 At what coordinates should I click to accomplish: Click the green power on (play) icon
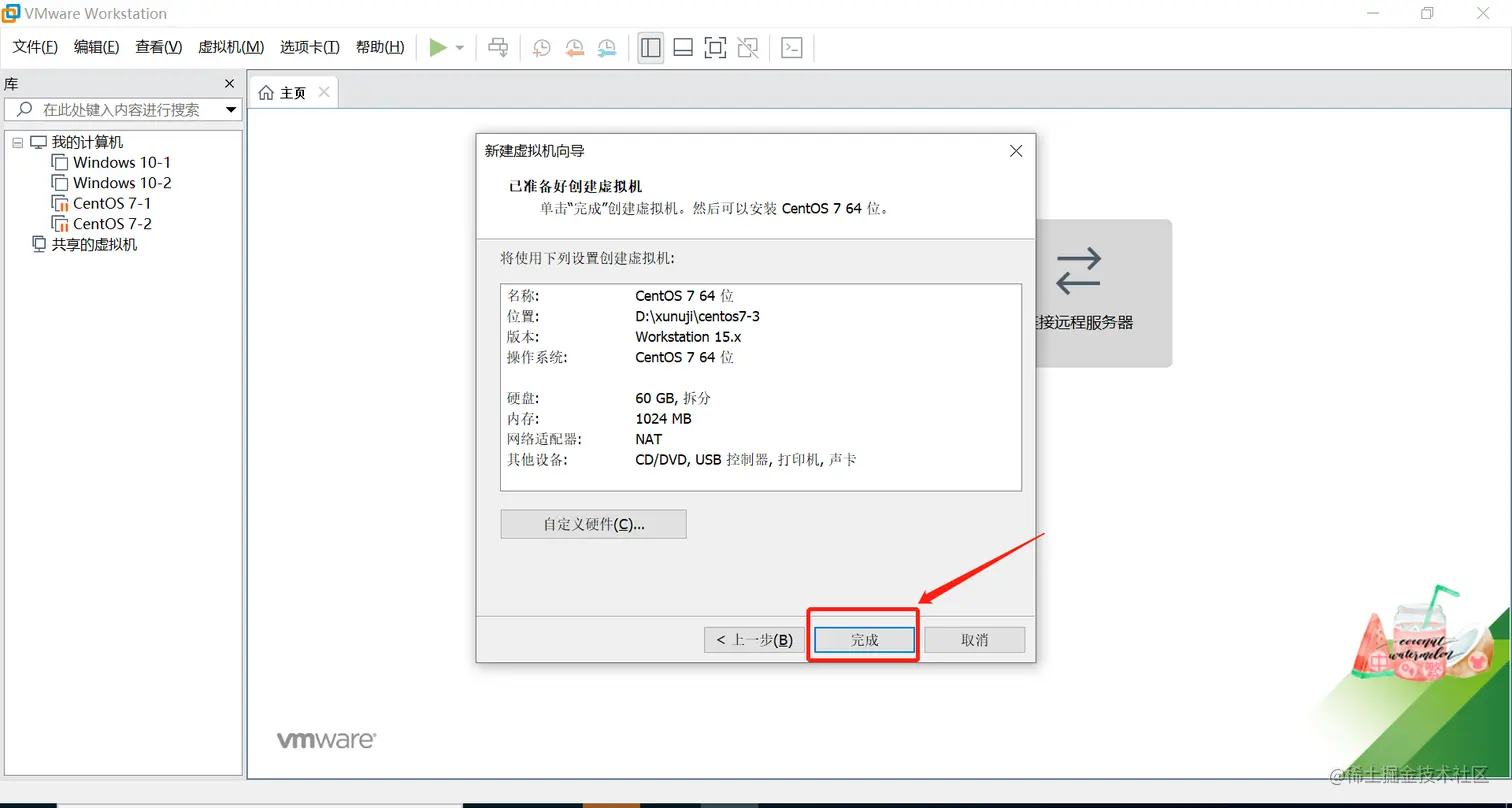tap(438, 47)
